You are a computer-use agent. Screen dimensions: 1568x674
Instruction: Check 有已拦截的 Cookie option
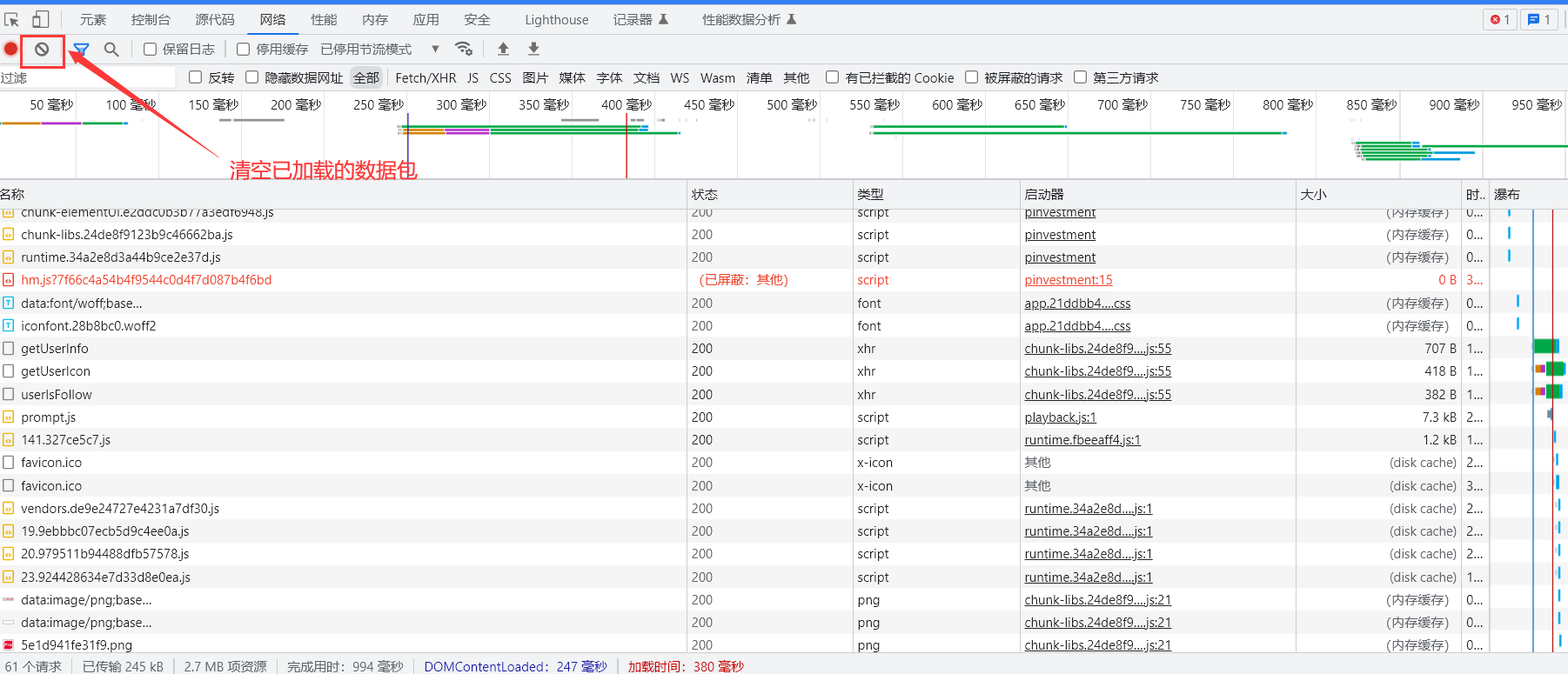pos(833,77)
